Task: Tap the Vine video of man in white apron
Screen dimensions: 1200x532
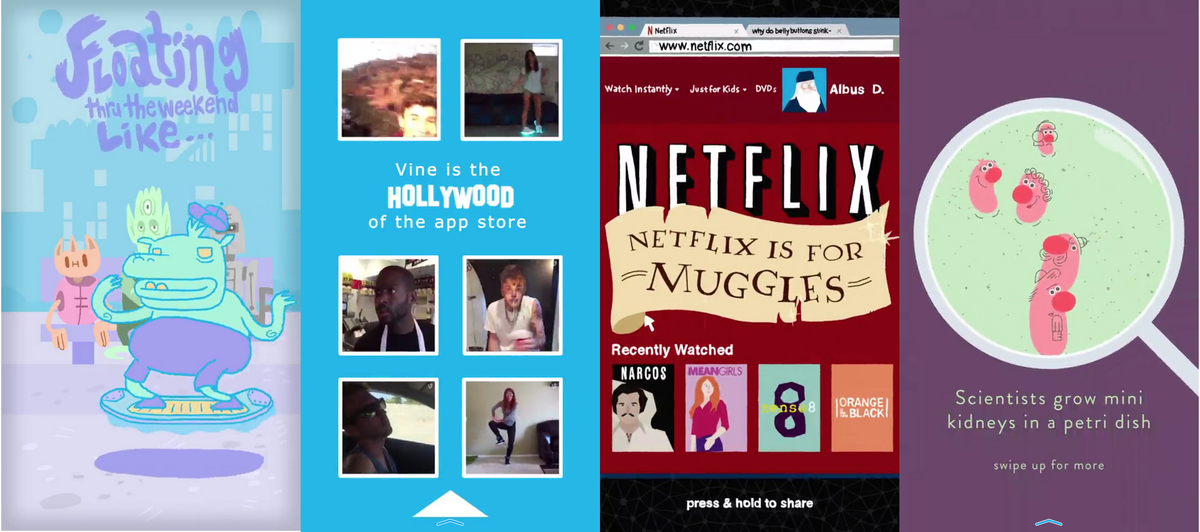Action: coord(389,305)
